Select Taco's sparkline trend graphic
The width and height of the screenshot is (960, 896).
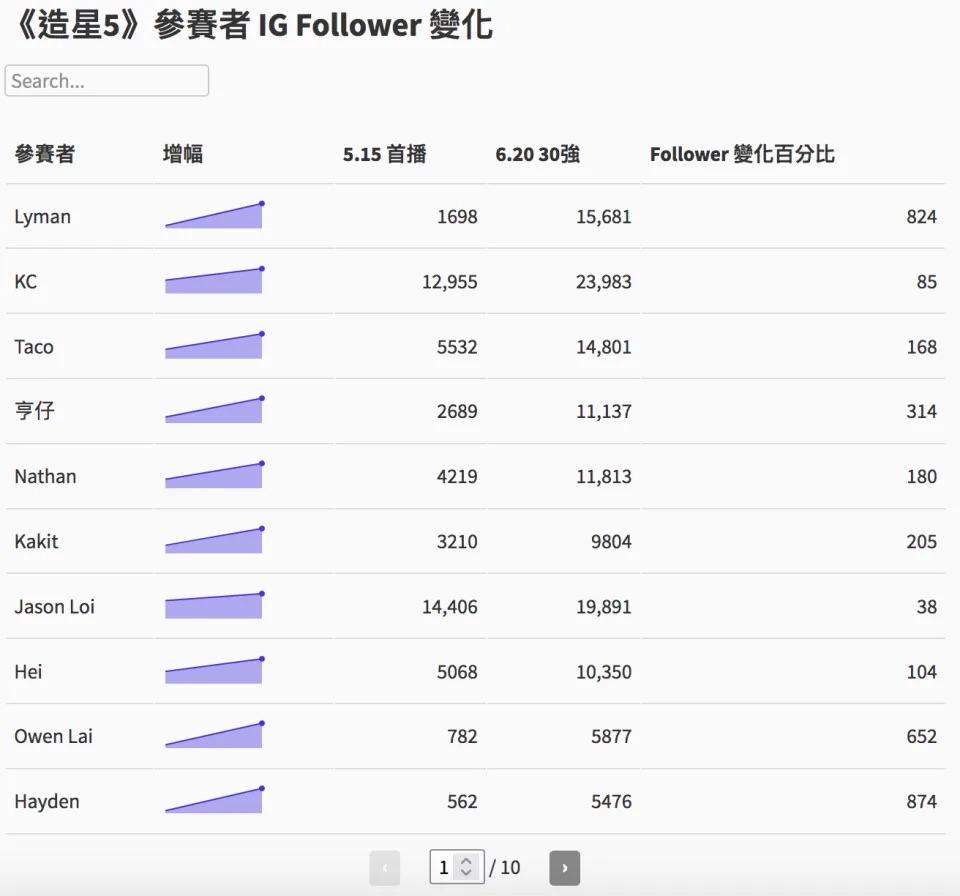[x=214, y=346]
